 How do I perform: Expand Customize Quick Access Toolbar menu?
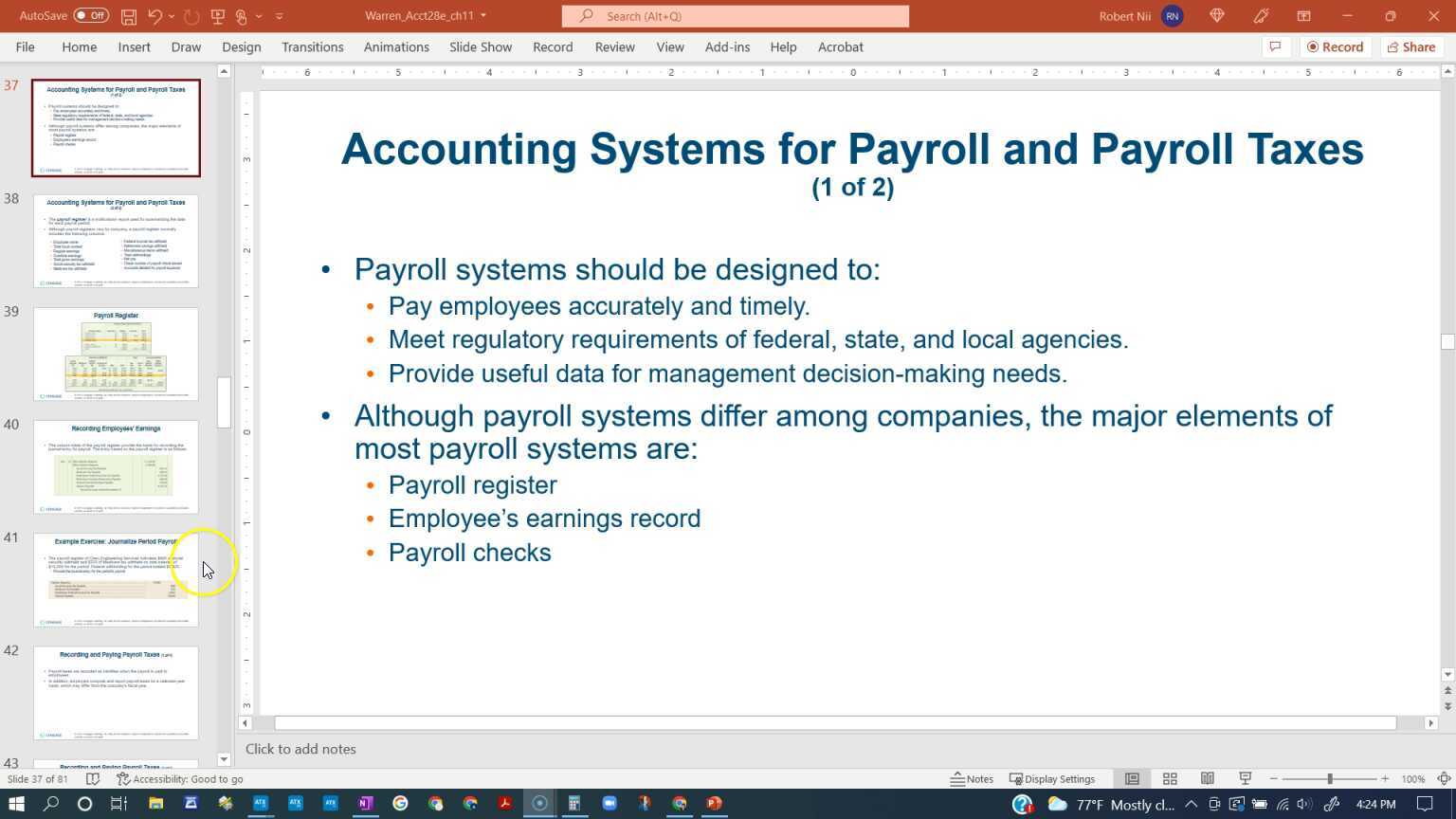[279, 16]
